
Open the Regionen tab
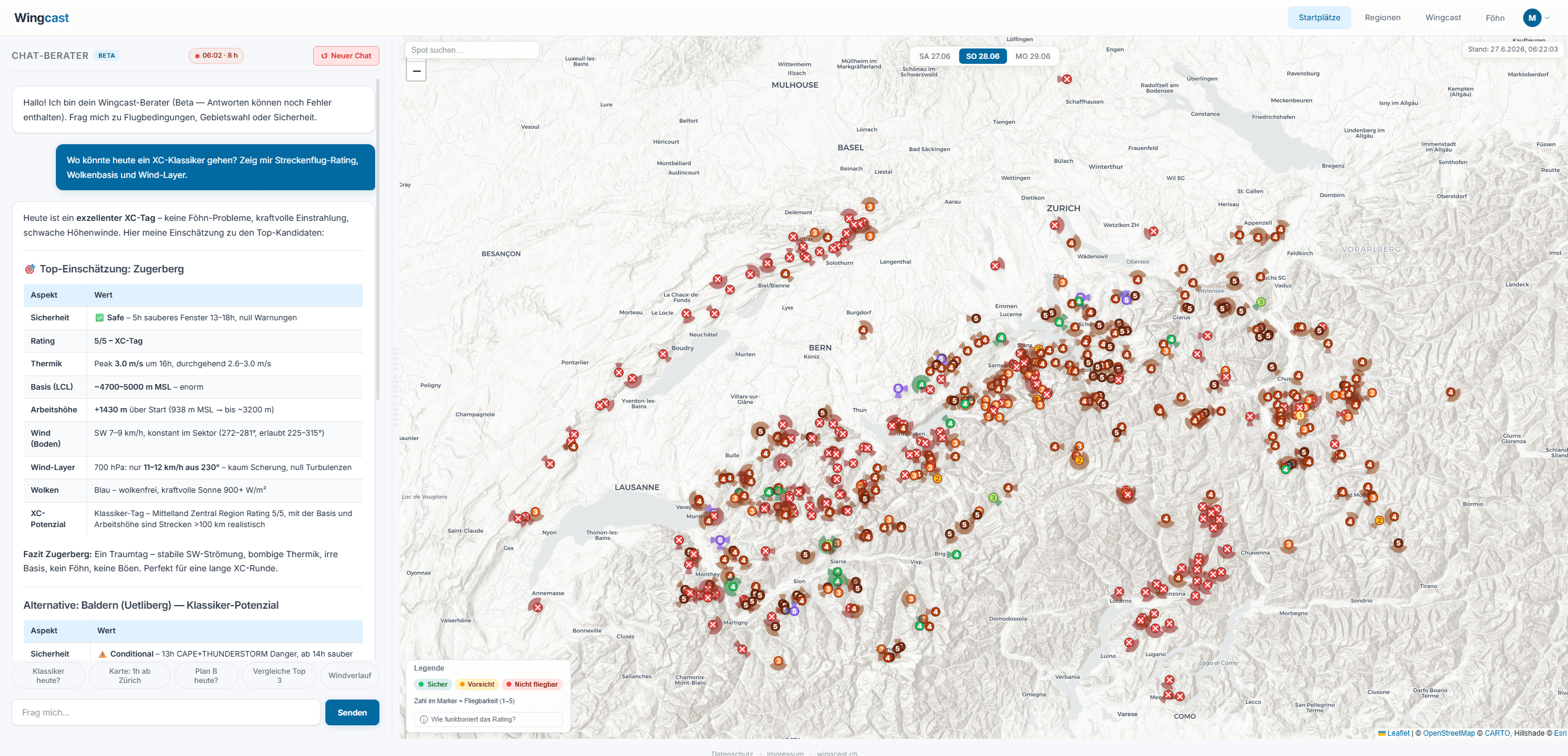[x=1383, y=18]
